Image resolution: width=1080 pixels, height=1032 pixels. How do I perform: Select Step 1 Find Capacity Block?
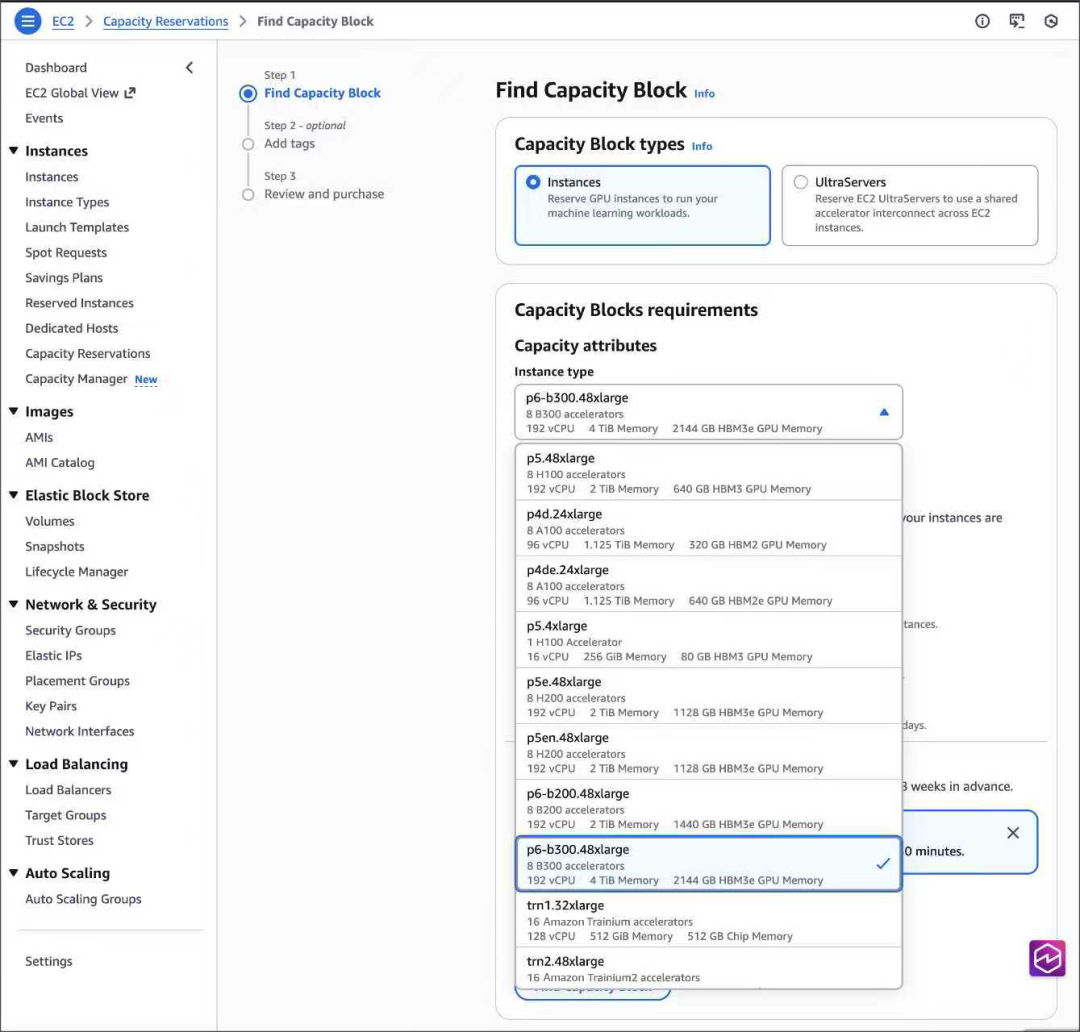click(322, 93)
